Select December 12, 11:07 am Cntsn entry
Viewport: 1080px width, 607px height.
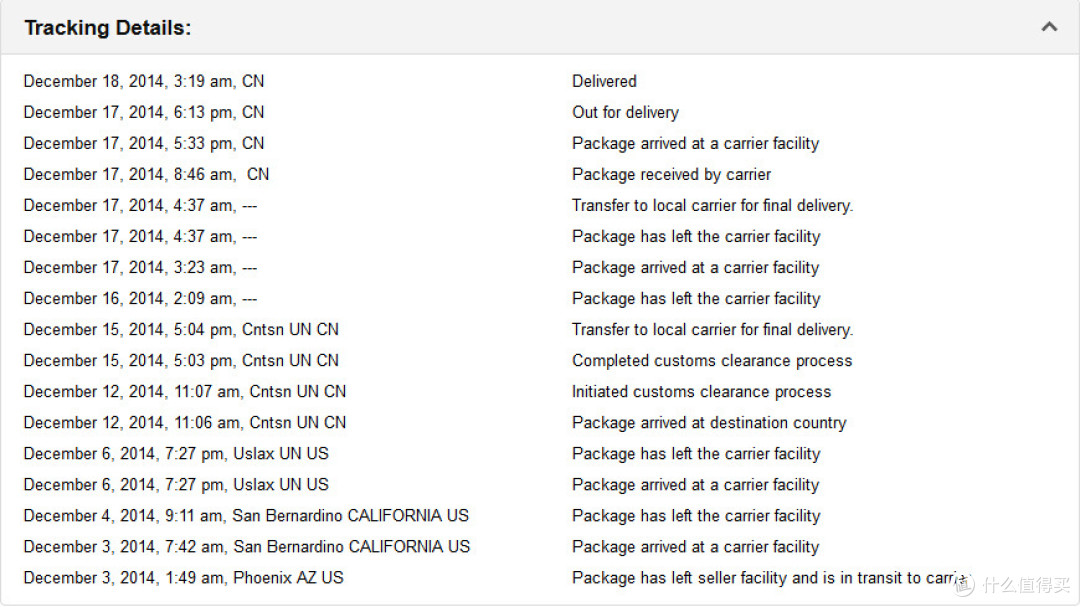coord(185,391)
